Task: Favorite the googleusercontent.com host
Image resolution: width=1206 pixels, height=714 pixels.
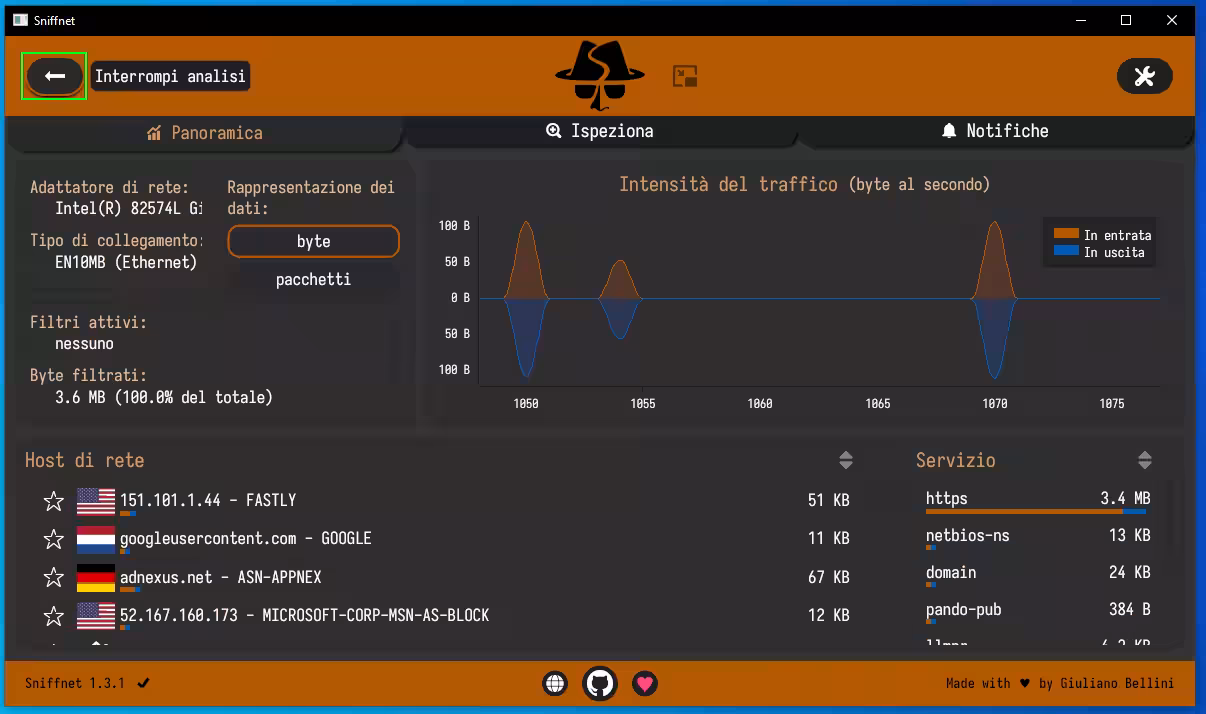Action: click(53, 538)
